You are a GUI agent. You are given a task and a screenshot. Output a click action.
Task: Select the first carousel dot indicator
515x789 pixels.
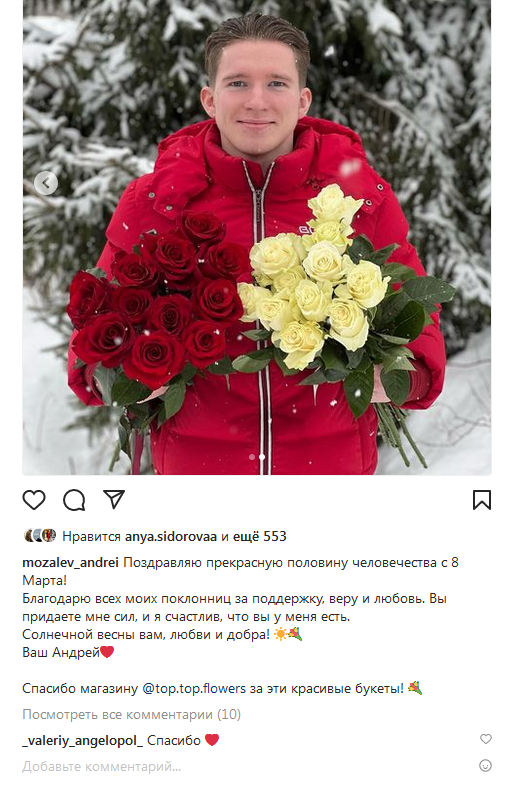tap(252, 457)
